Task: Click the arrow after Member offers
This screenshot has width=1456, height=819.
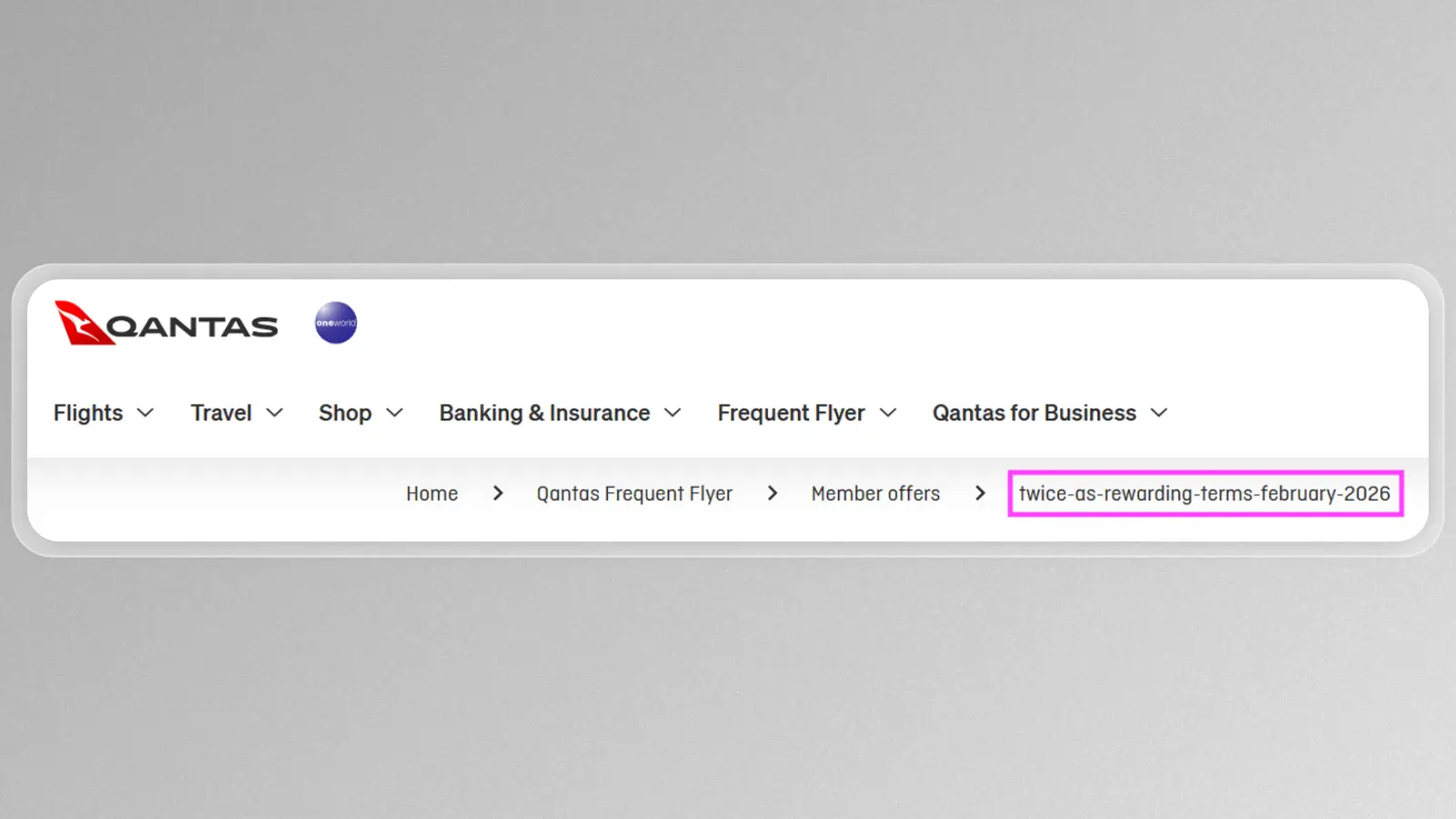Action: click(x=980, y=493)
